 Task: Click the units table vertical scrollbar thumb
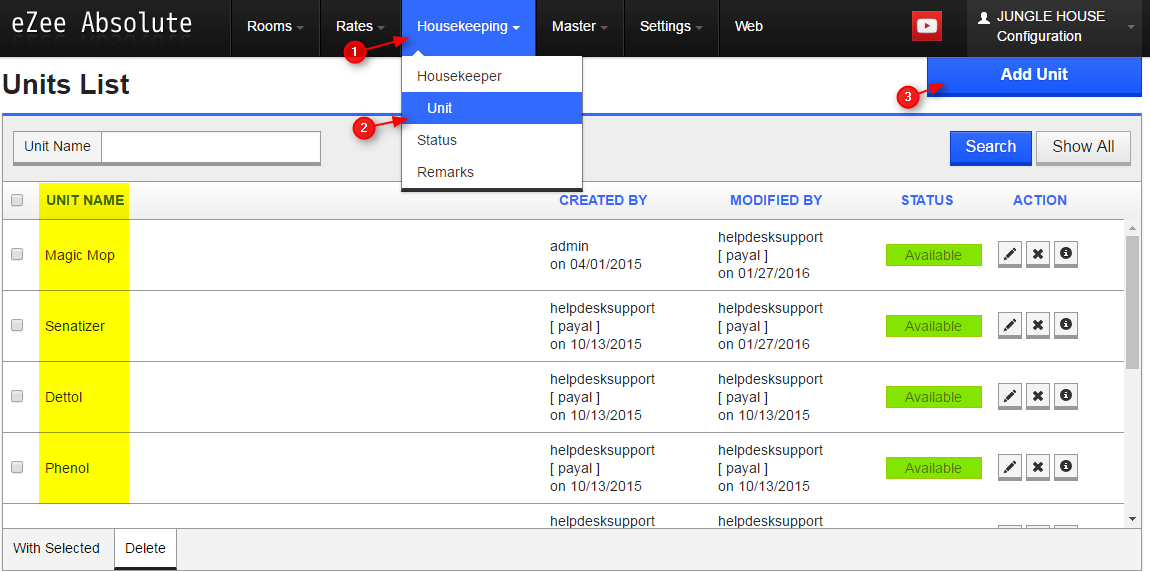coord(1132,301)
